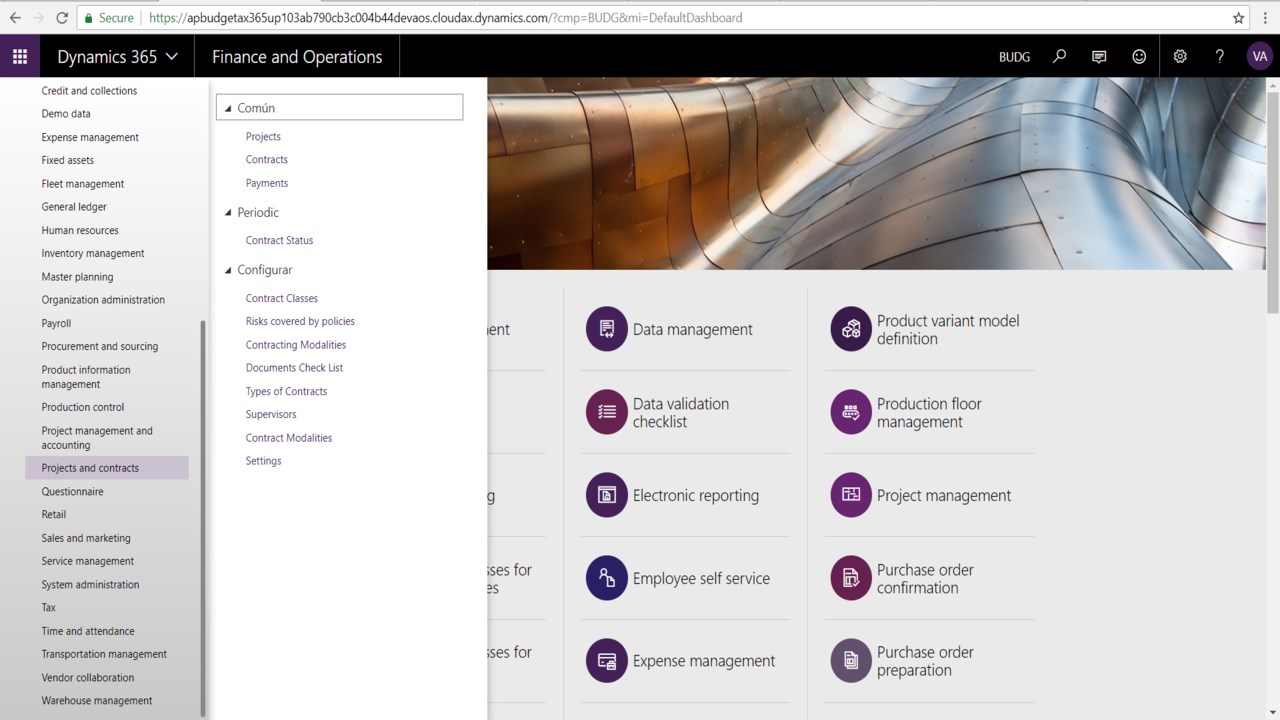Open Procurement and sourcing module
Image resolution: width=1280 pixels, height=720 pixels.
pyautogui.click(x=100, y=346)
